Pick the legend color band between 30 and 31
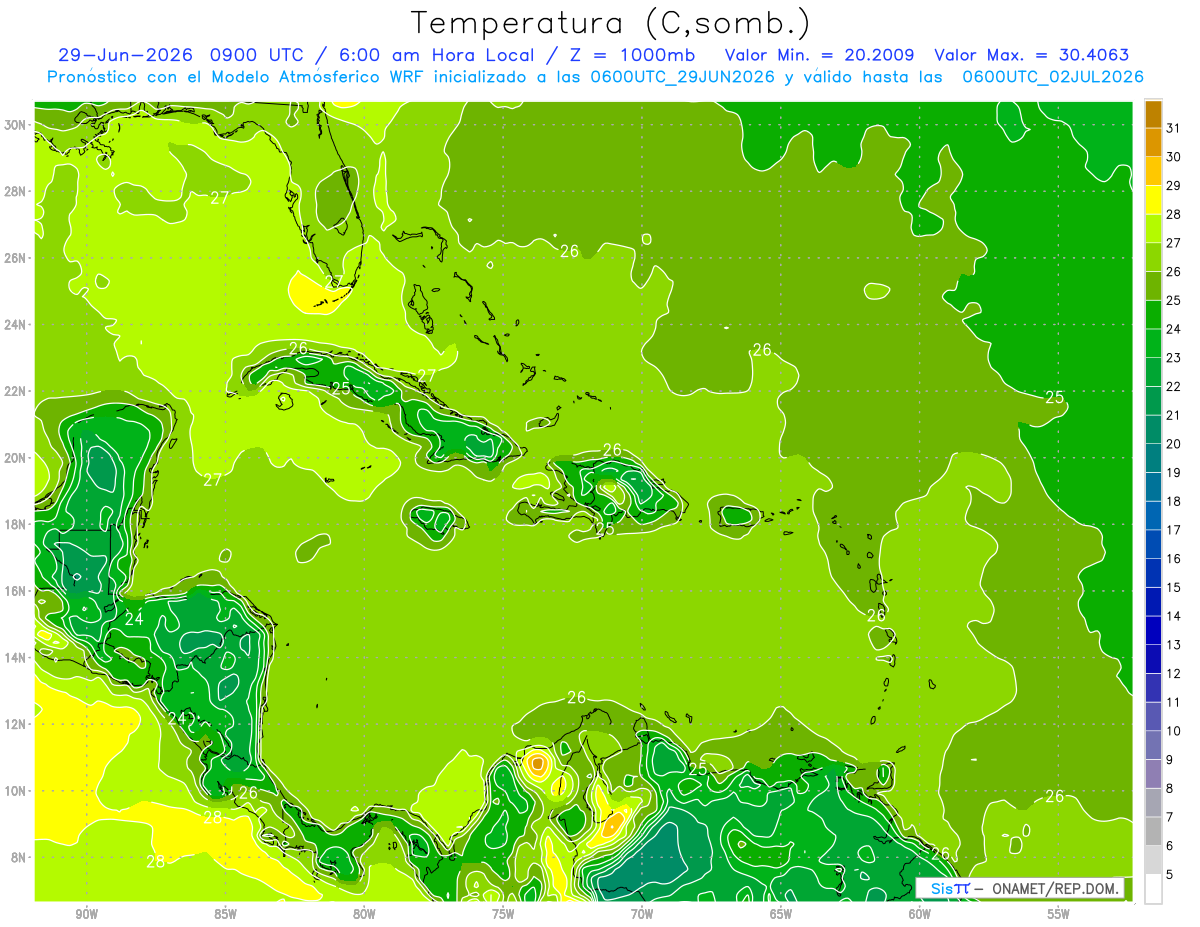Viewport: 1200px width, 927px height. click(1153, 143)
